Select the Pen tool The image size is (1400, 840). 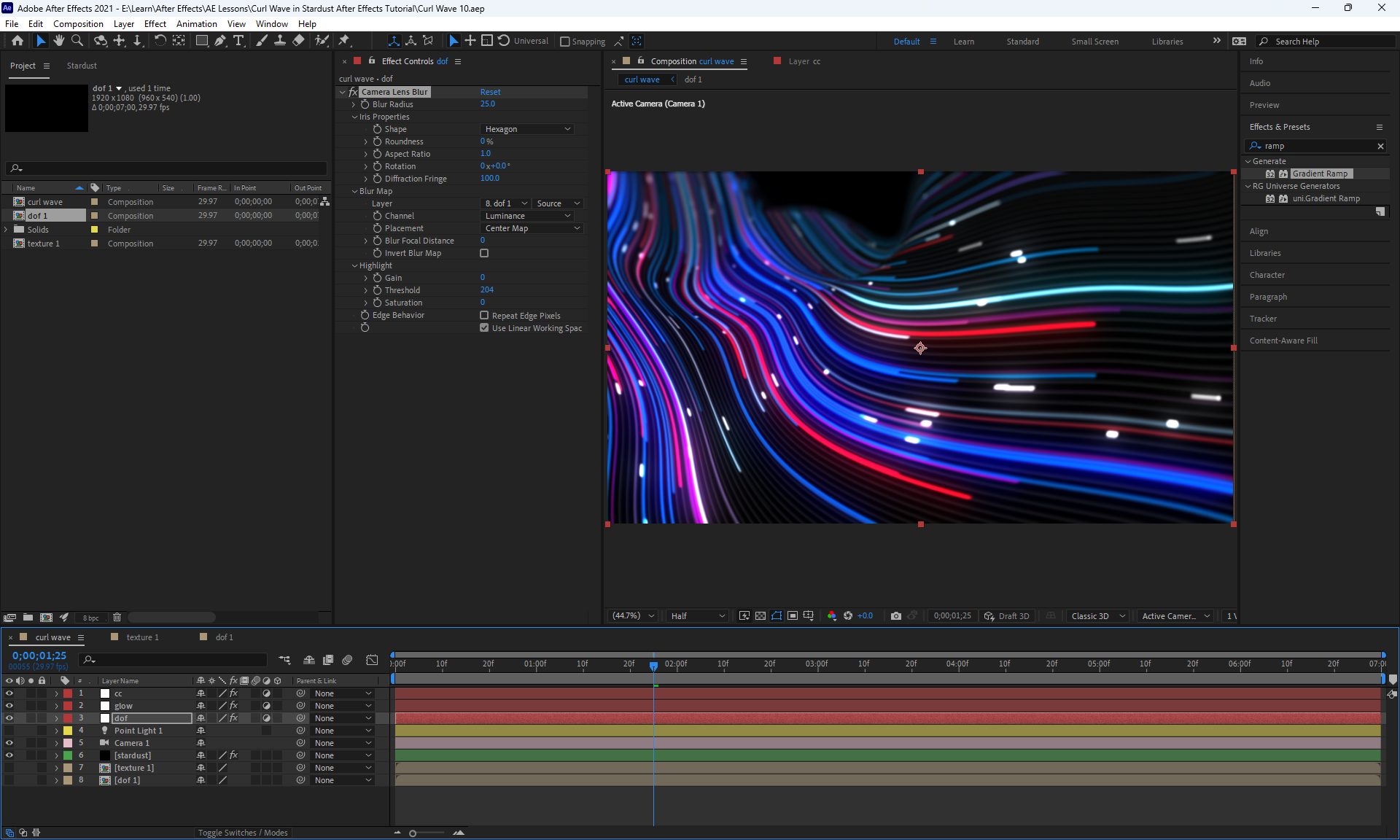point(220,41)
